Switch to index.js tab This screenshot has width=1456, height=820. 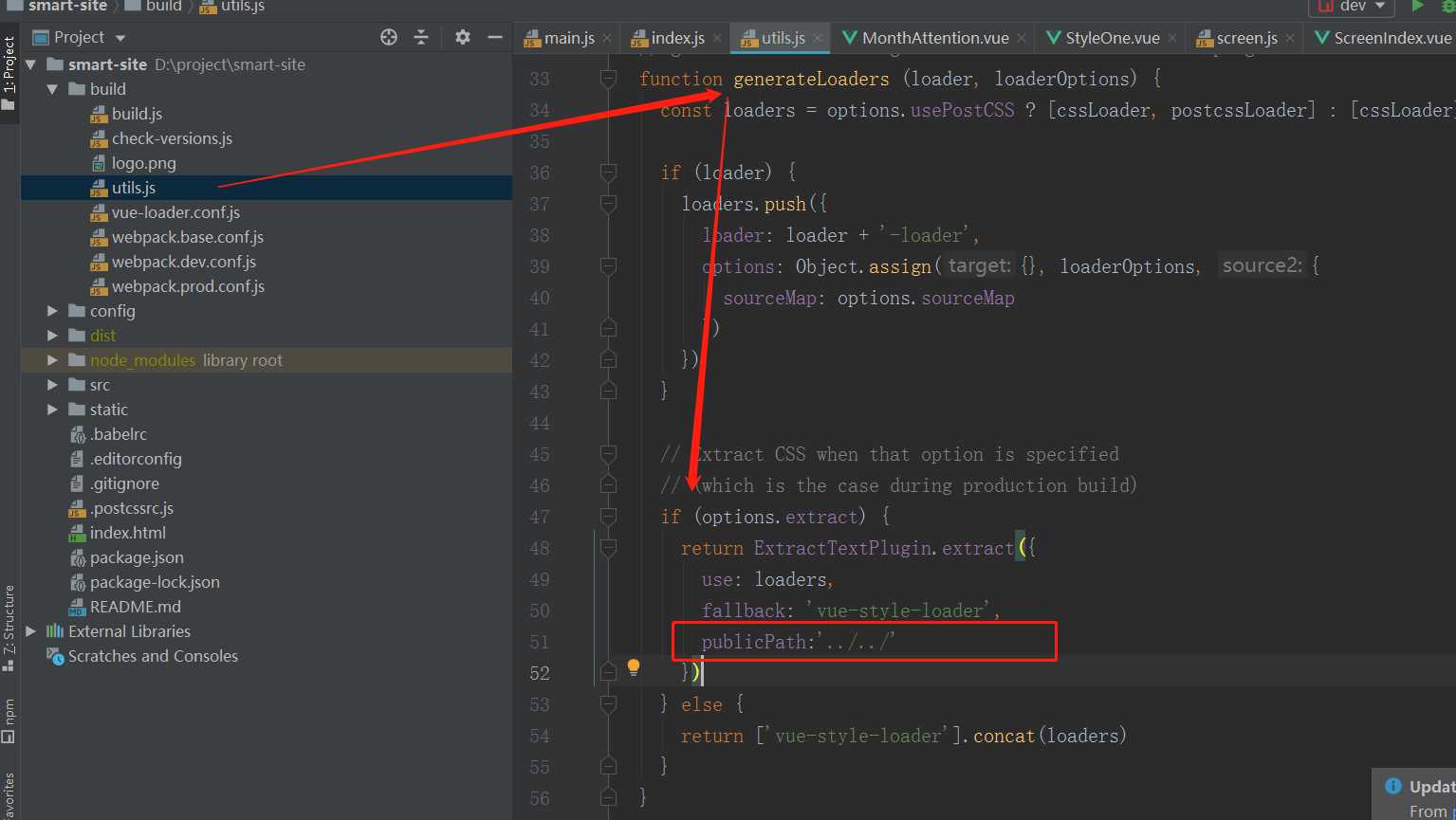pyautogui.click(x=668, y=38)
